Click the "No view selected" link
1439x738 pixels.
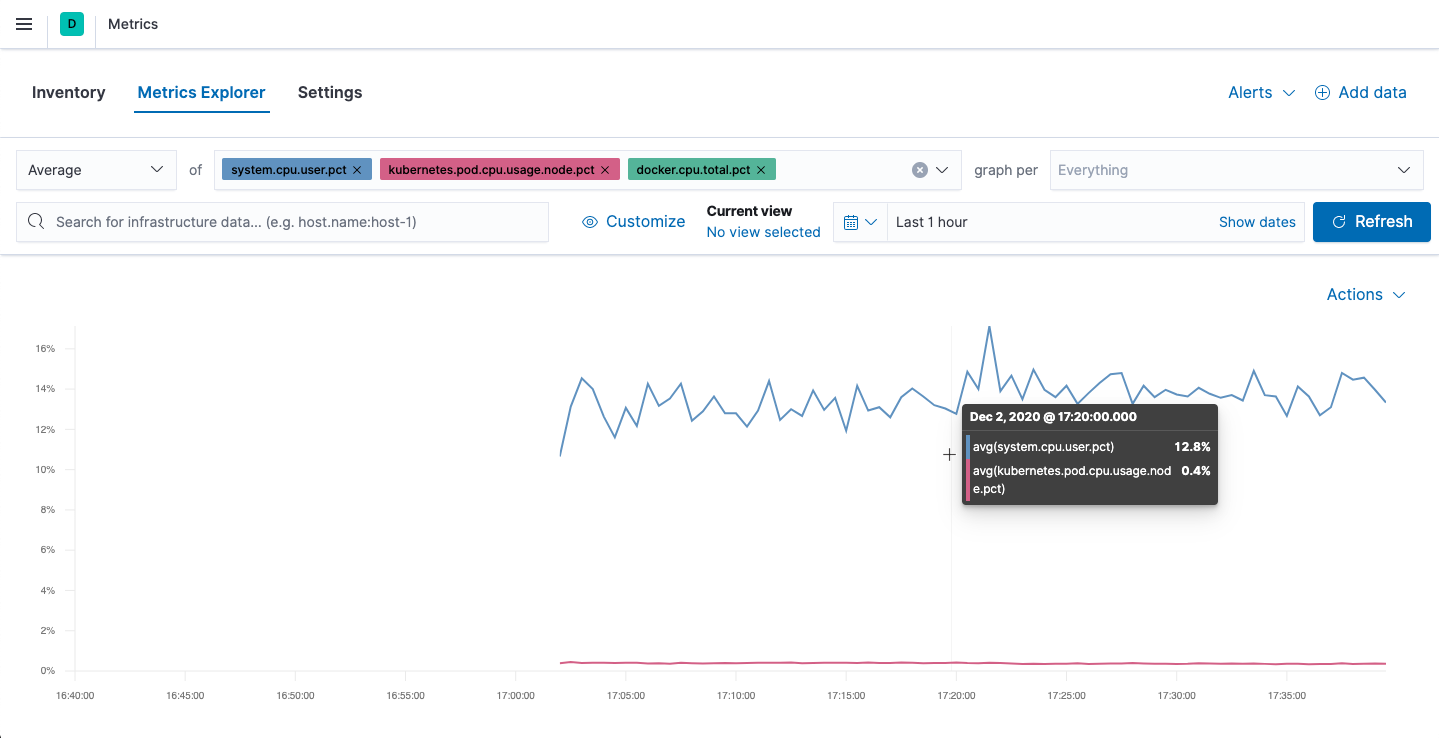tap(763, 231)
